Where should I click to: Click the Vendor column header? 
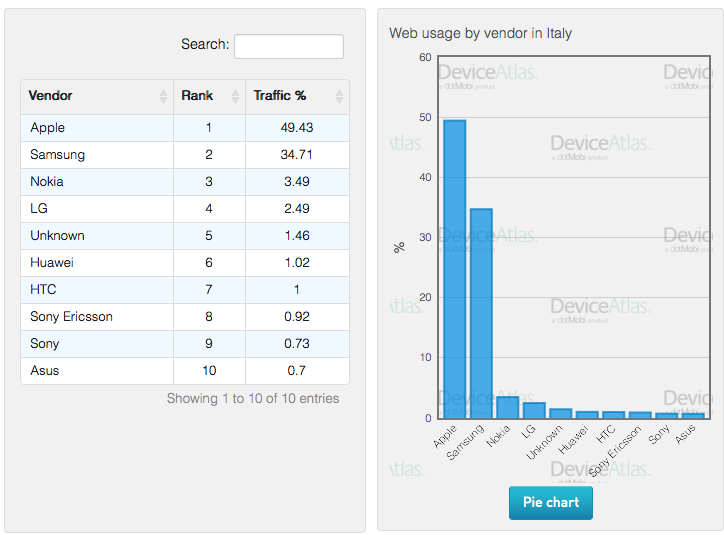pos(97,96)
